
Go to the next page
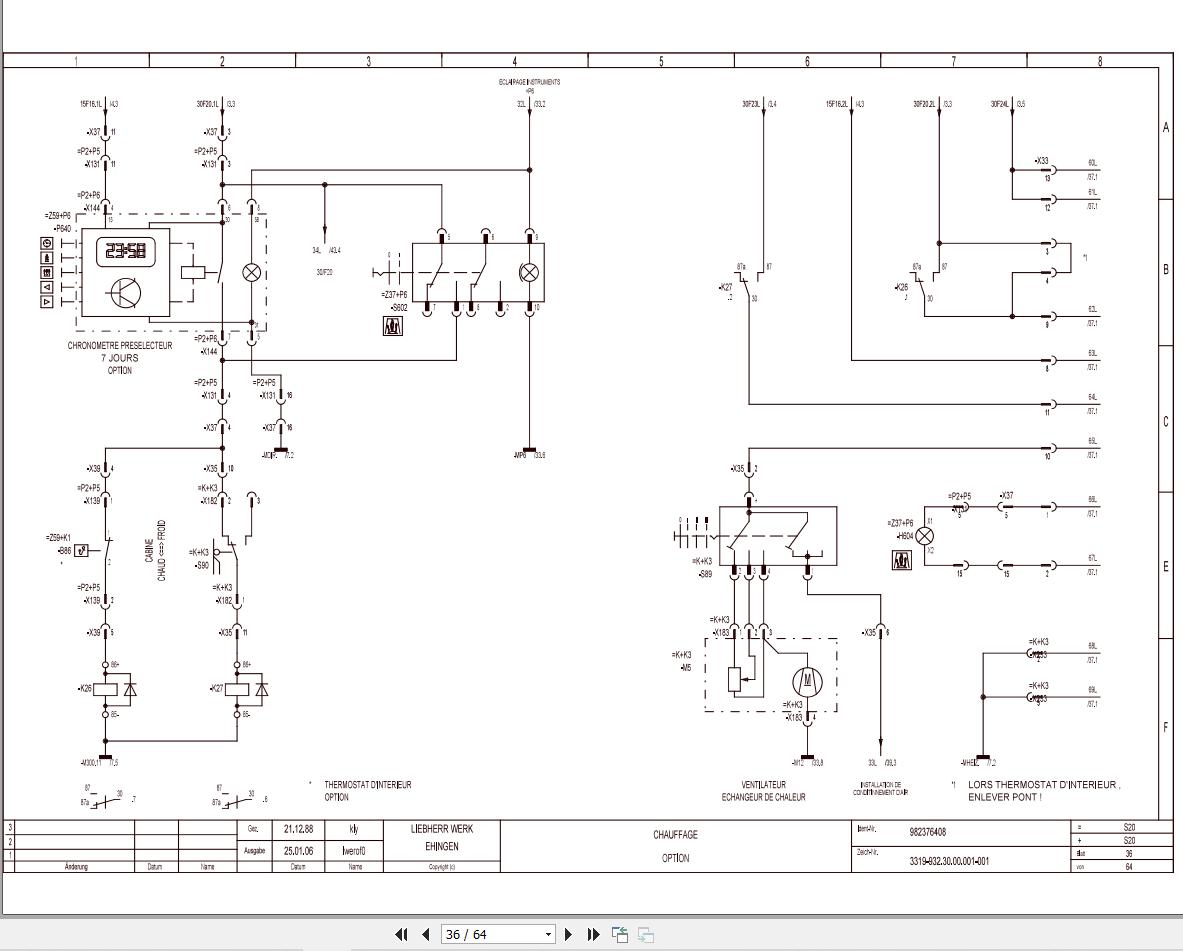click(569, 934)
